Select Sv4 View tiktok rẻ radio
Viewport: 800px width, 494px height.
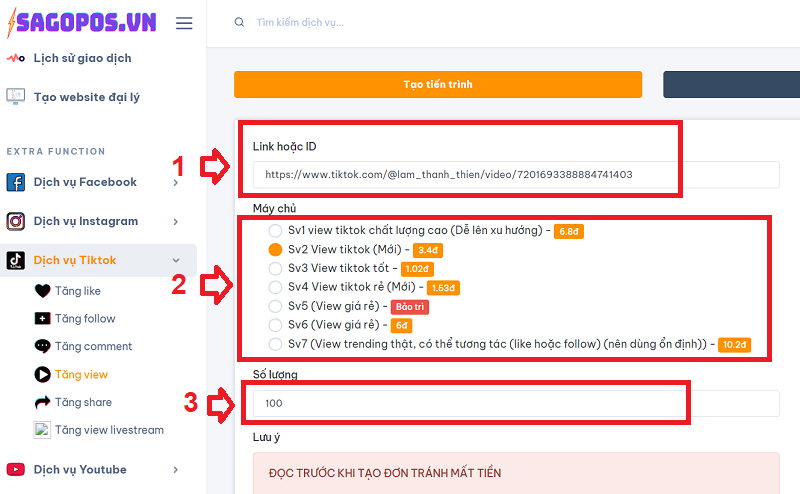275,288
